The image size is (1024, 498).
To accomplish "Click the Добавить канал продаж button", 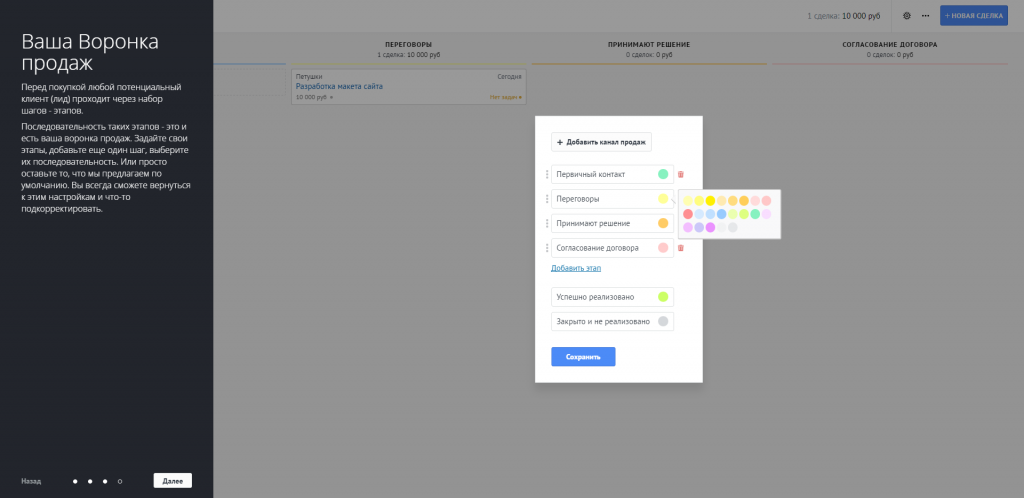I will point(602,143).
